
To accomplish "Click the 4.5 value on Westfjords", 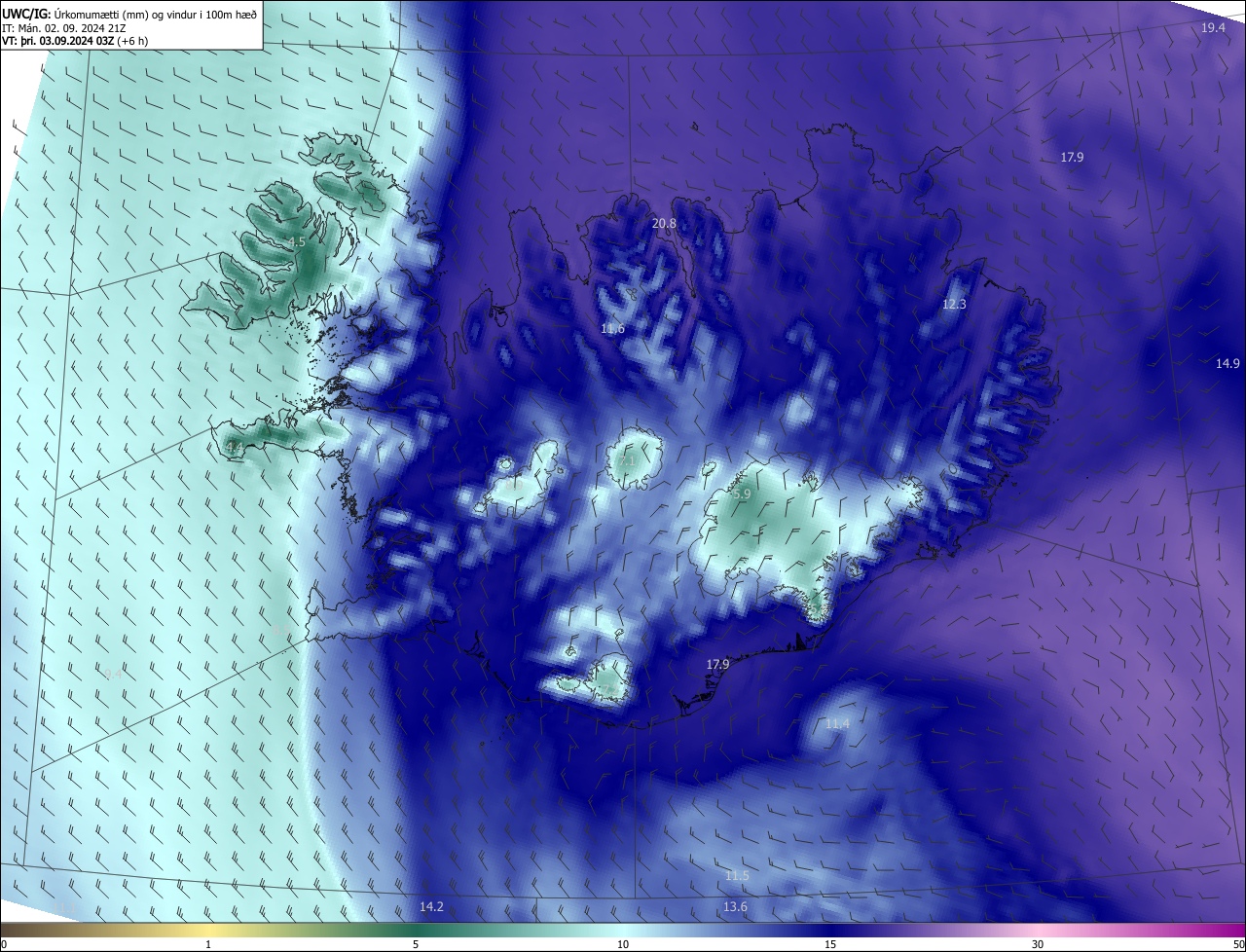I will tap(297, 241).
